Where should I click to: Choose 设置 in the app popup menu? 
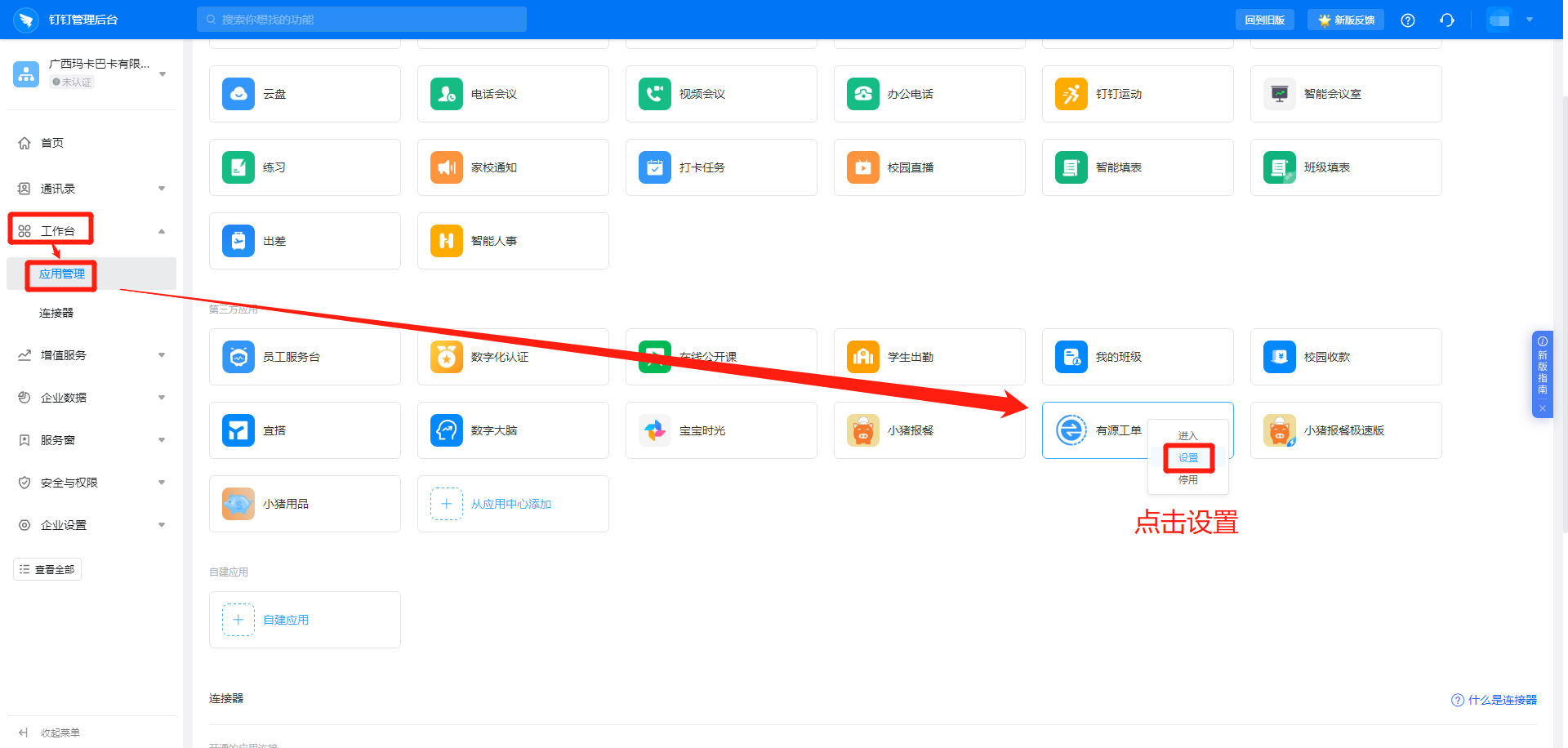pyautogui.click(x=1188, y=458)
